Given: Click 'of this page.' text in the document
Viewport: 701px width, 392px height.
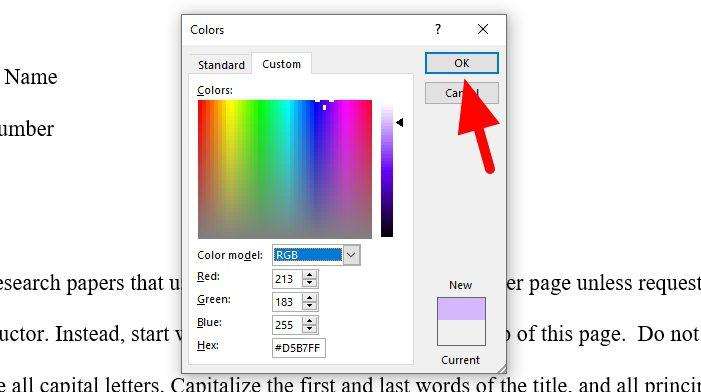Looking at the screenshot, I should [x=571, y=334].
